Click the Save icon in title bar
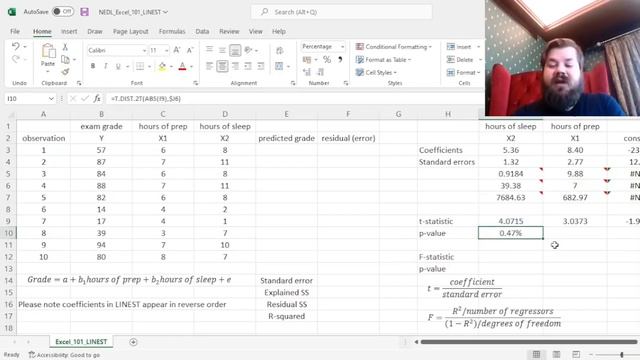 [x=84, y=12]
